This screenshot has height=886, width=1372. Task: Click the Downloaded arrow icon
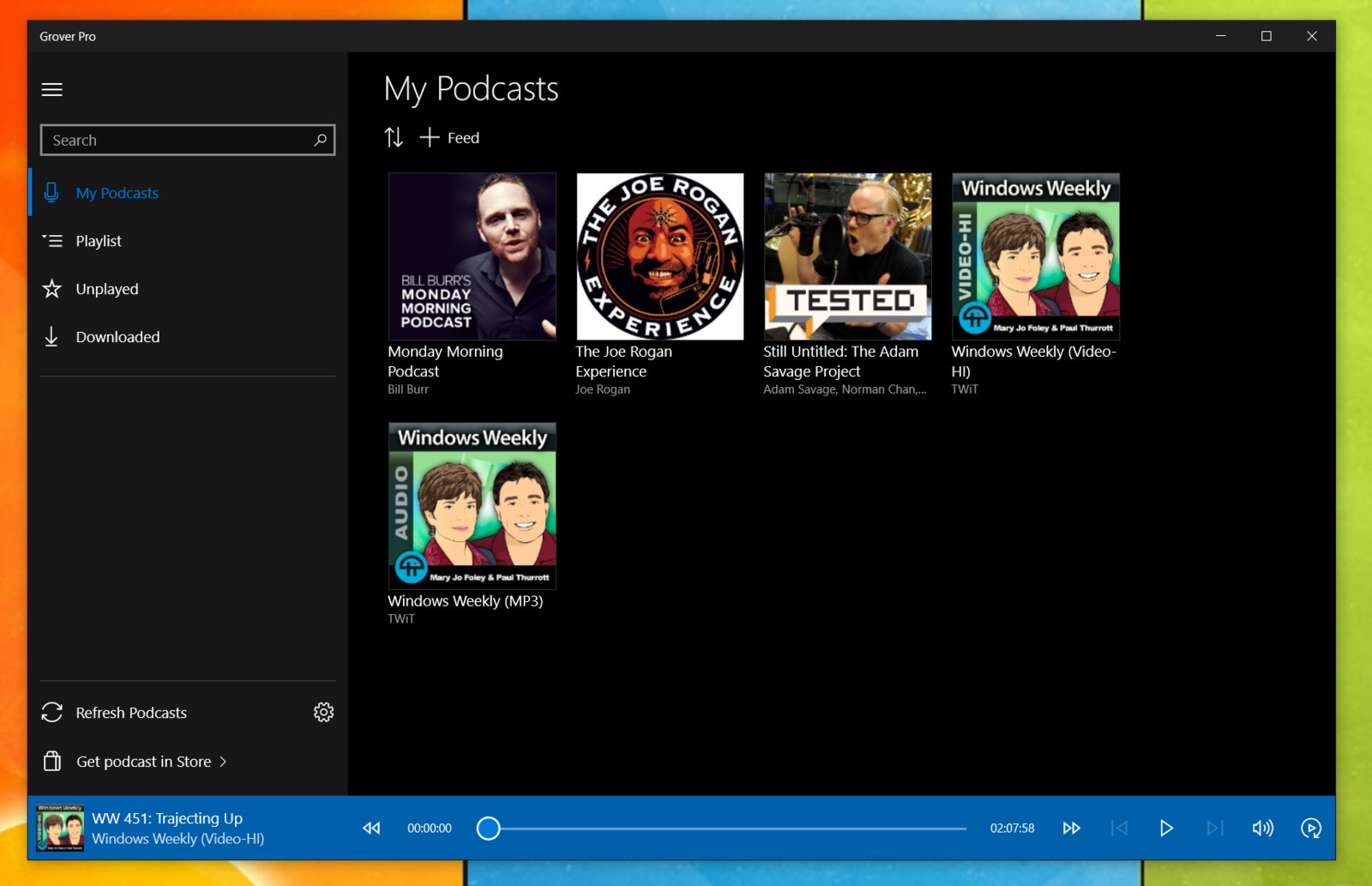pos(51,336)
